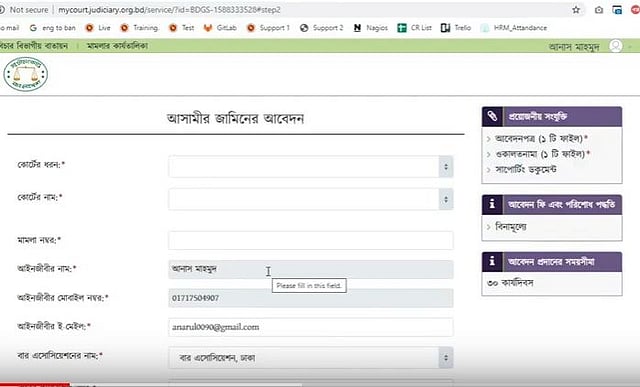Image resolution: width=640 pixels, height=387 pixels.
Task: Open the Trello bookmark
Action: (456, 28)
